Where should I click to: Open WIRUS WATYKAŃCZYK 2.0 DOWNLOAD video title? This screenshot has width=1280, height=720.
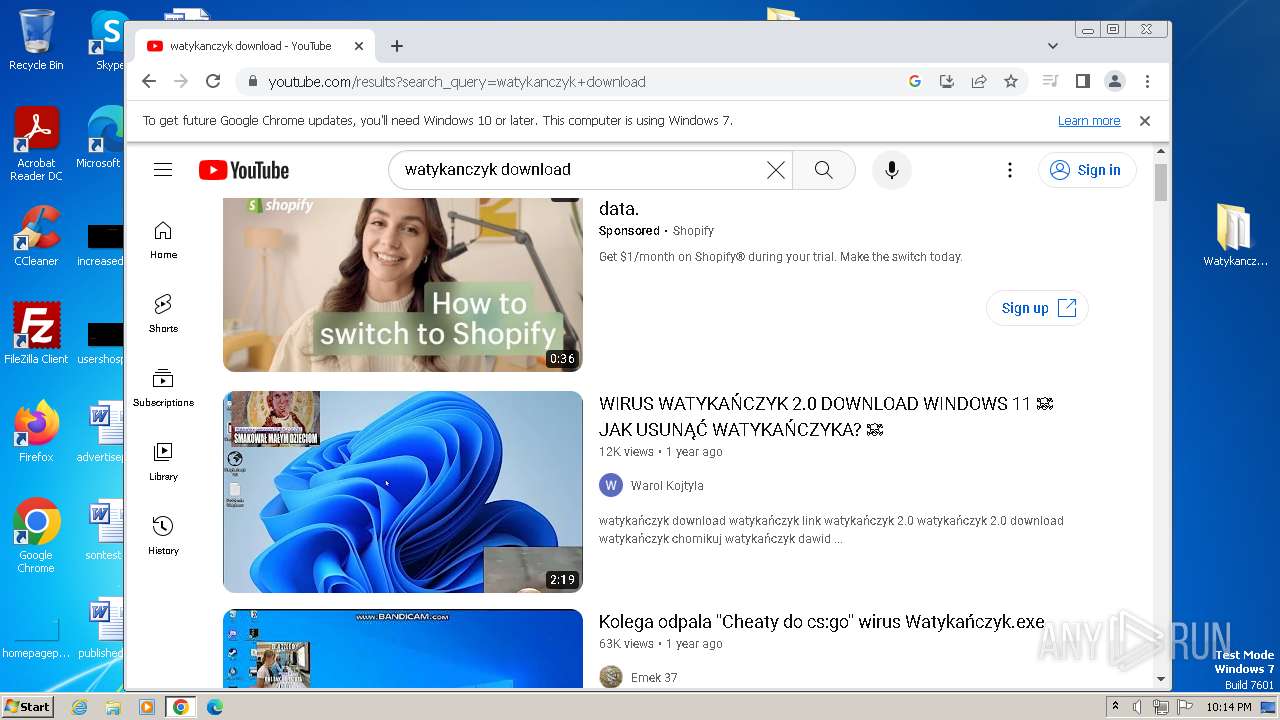pos(826,417)
